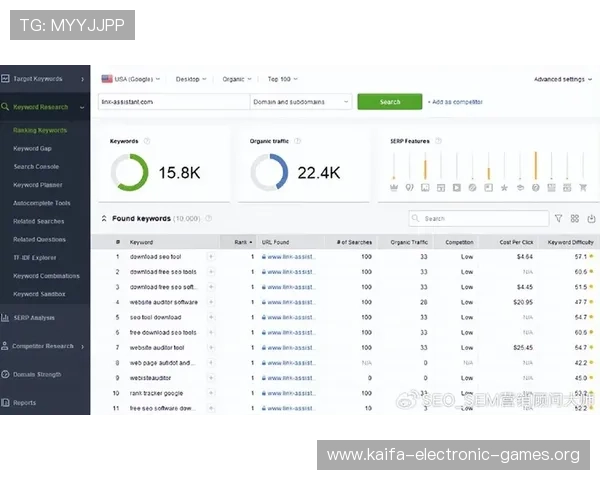Collapse the Found keywords section
The height and width of the screenshot is (480, 600).
coord(103,218)
